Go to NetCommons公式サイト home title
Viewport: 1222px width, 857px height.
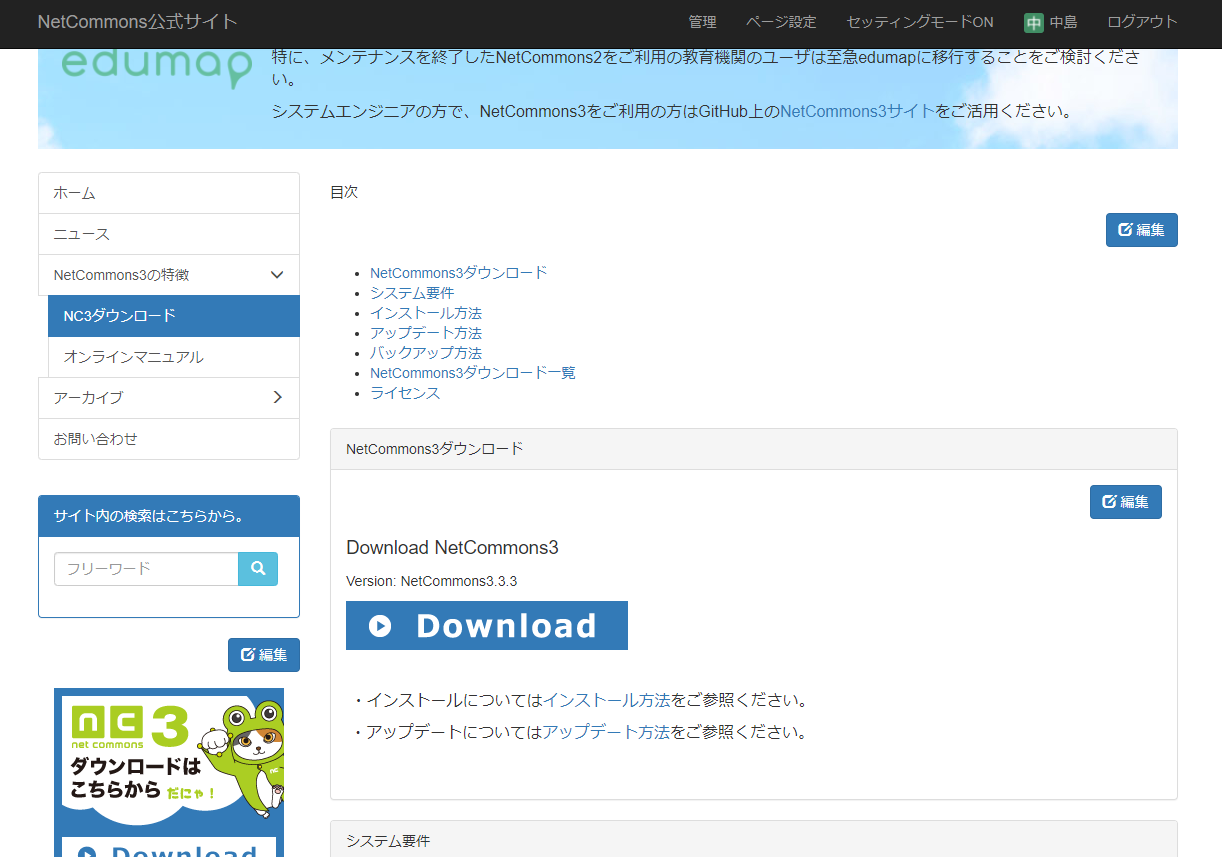tap(138, 22)
